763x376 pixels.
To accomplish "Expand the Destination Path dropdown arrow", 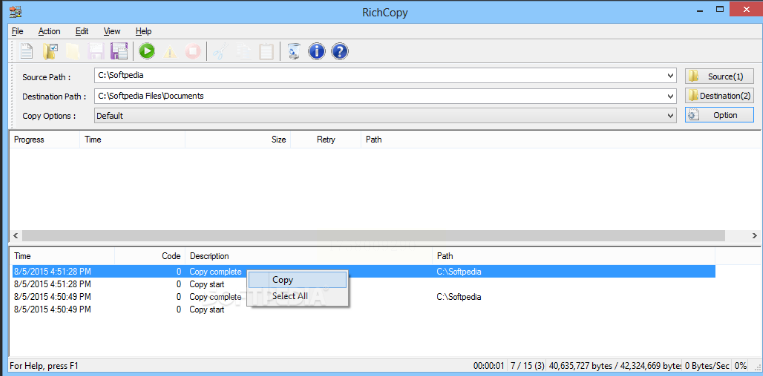I will pyautogui.click(x=671, y=96).
